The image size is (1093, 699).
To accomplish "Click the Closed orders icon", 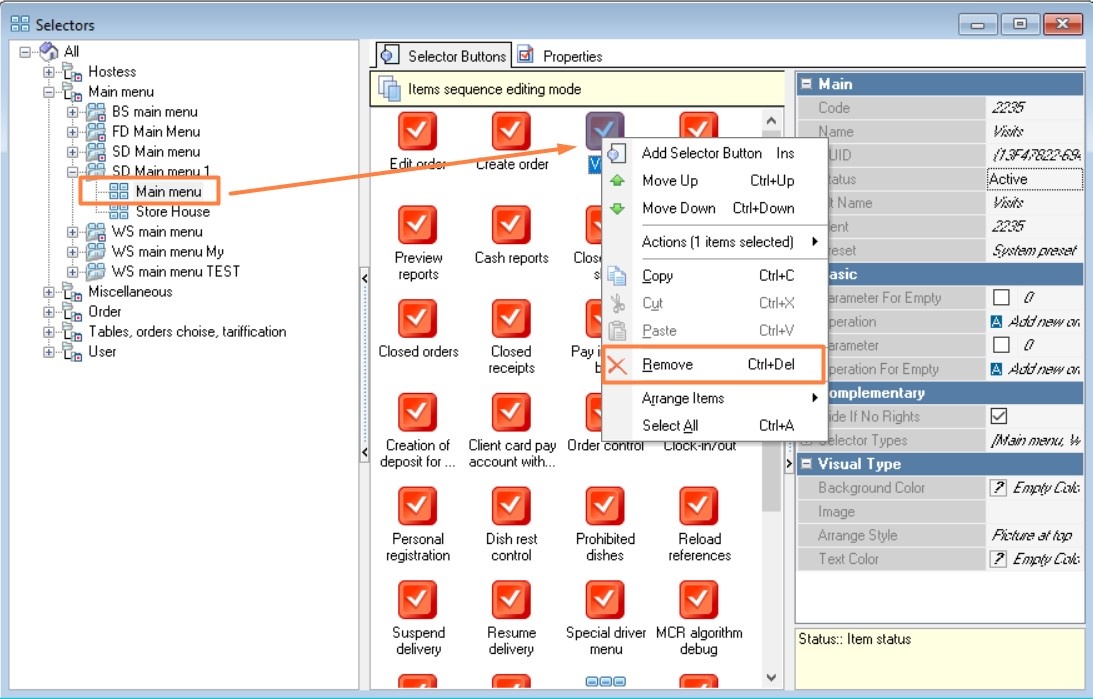I will (x=417, y=319).
